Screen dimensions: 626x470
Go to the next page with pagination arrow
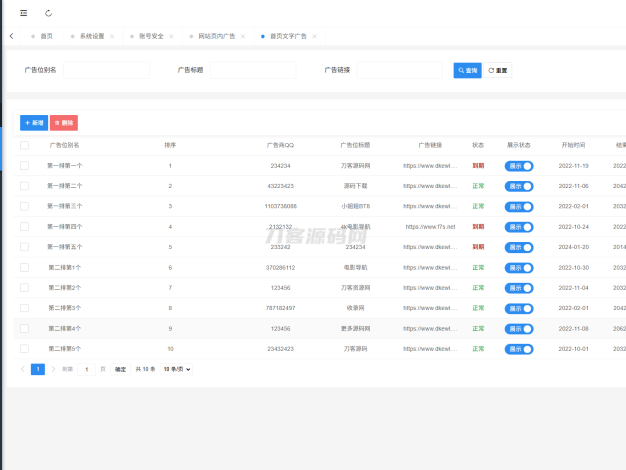53,369
